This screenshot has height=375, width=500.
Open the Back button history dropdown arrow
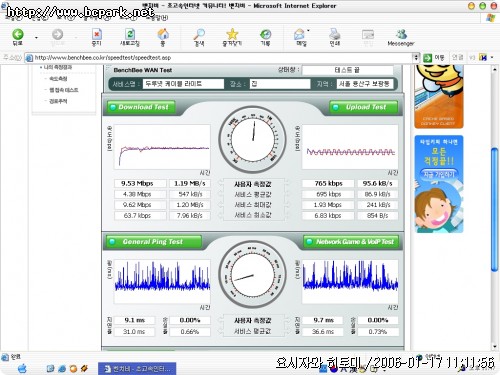point(36,37)
